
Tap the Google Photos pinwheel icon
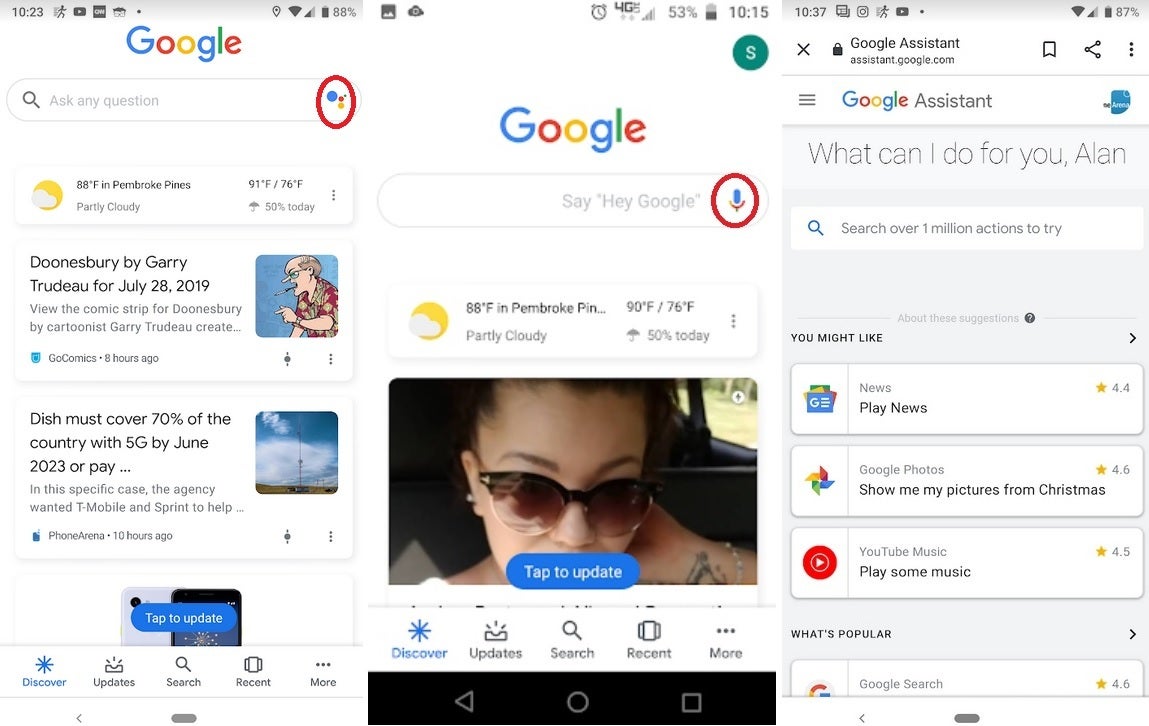819,481
